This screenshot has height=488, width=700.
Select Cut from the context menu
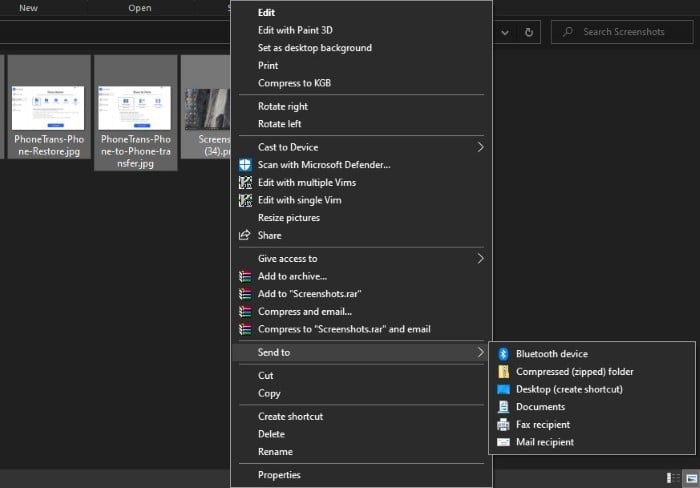(x=361, y=375)
